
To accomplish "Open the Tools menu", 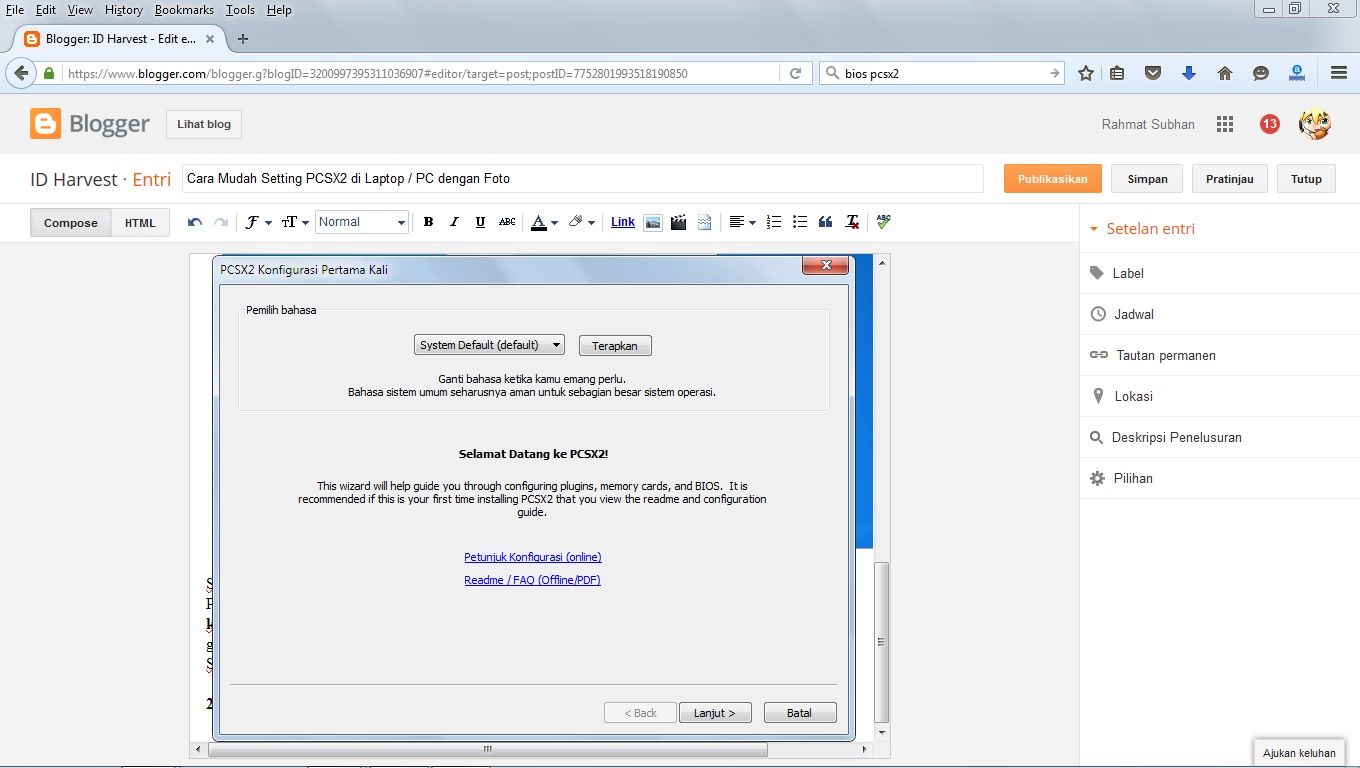I will [x=240, y=9].
